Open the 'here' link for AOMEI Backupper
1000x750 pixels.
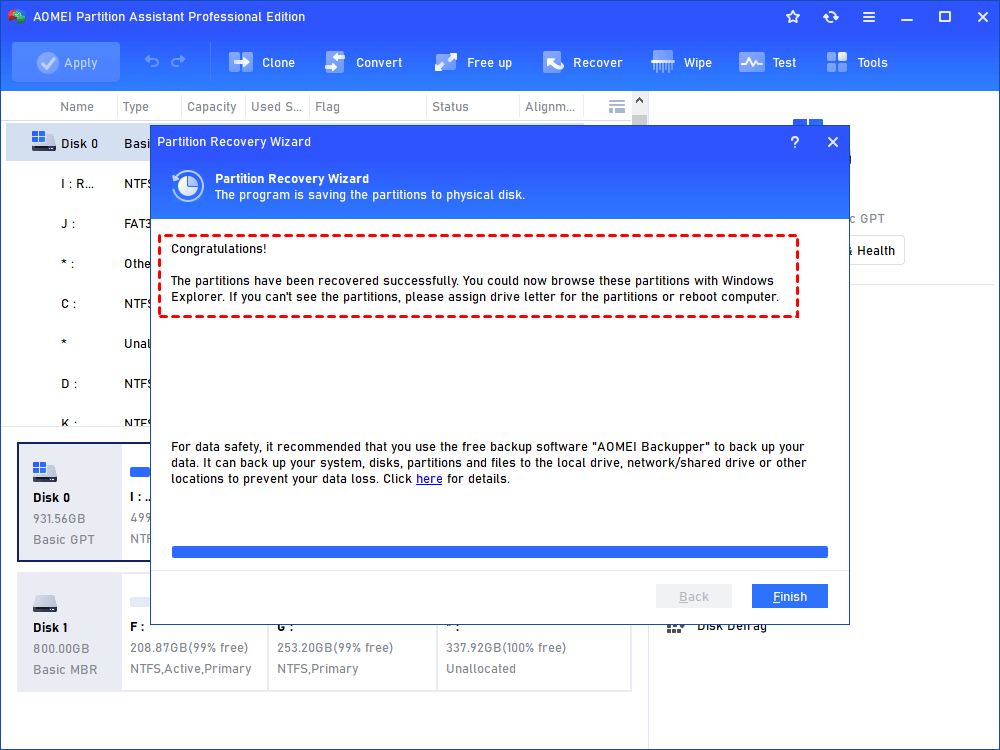pos(429,479)
